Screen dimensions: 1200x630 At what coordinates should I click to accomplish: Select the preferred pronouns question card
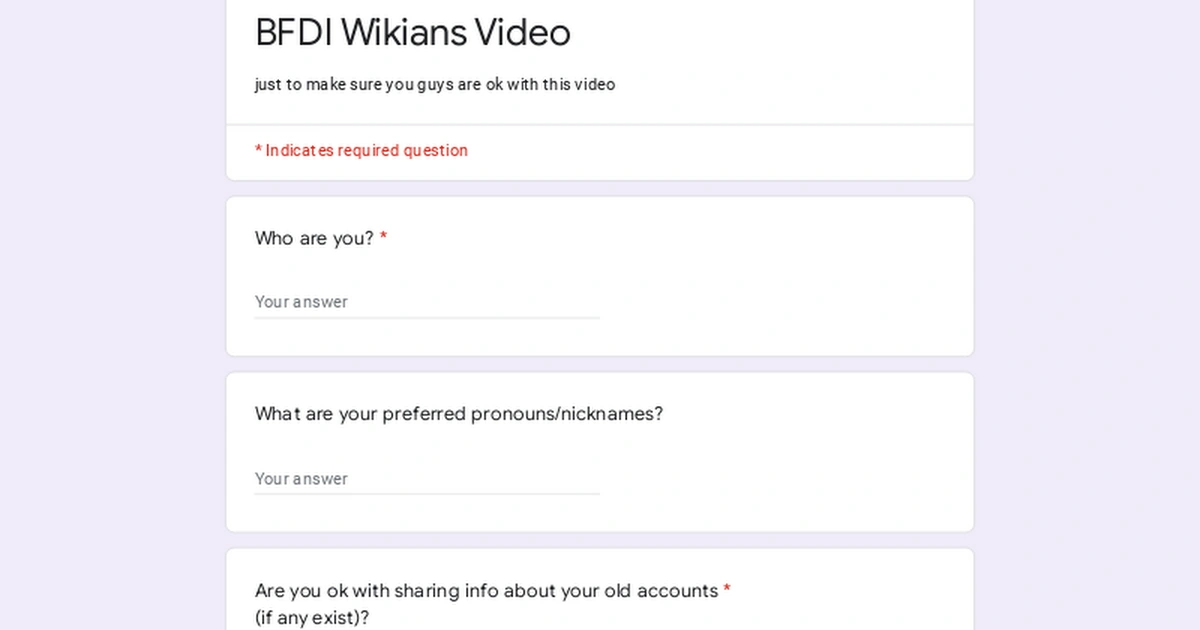[600, 451]
